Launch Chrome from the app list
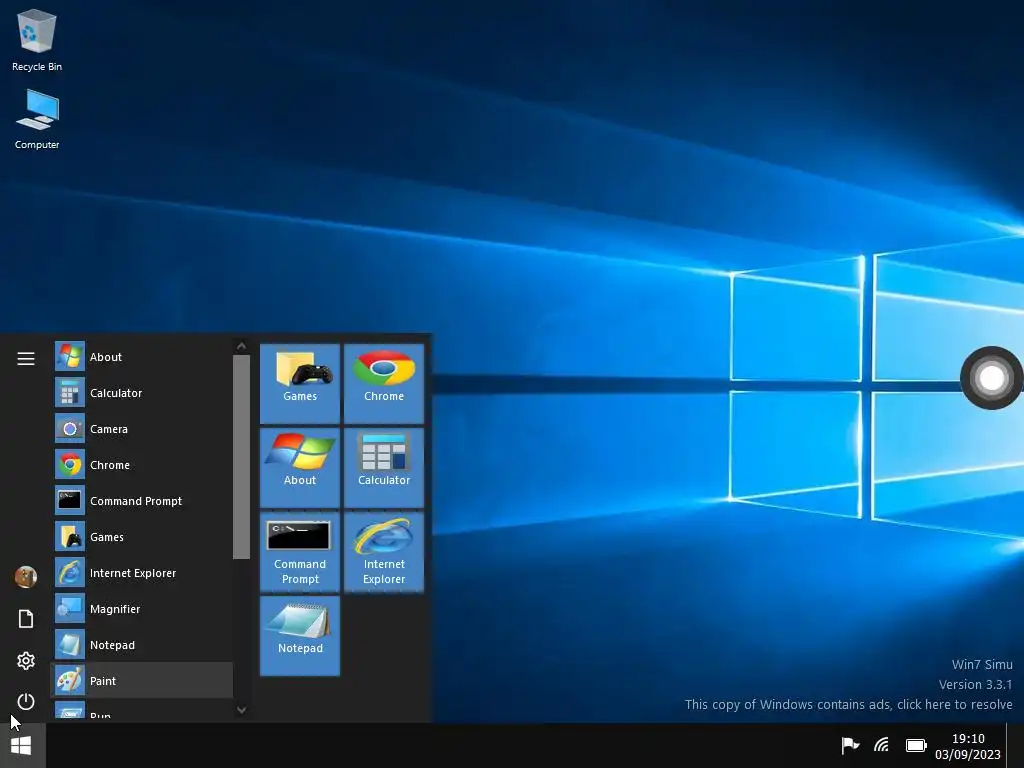The width and height of the screenshot is (1024, 768). click(x=142, y=464)
